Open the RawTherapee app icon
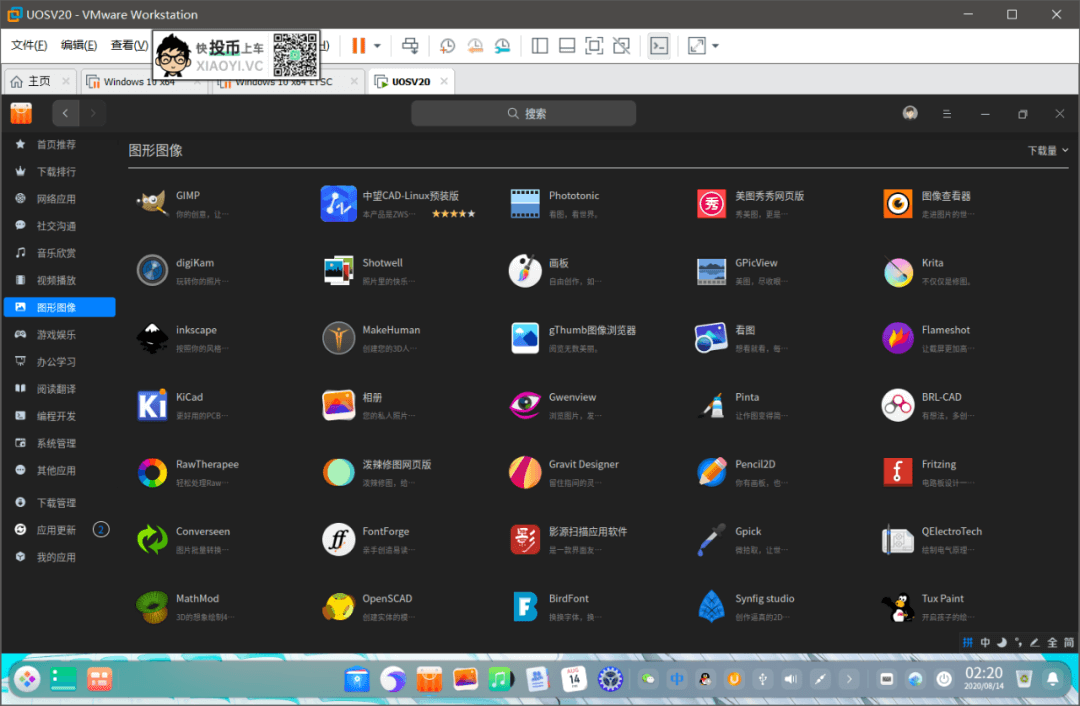Image resolution: width=1080 pixels, height=706 pixels. tap(152, 472)
